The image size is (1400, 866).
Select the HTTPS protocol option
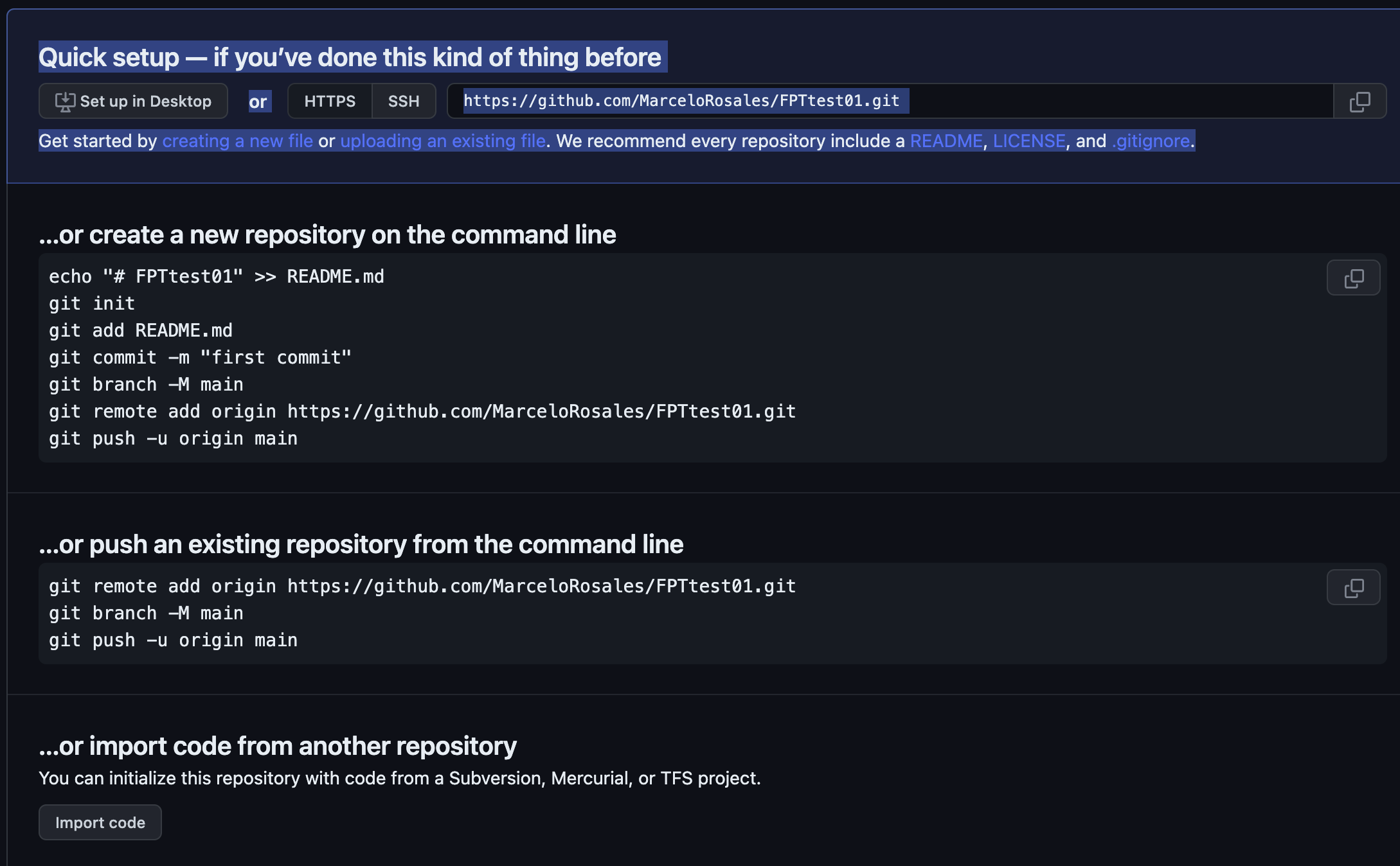click(x=330, y=102)
